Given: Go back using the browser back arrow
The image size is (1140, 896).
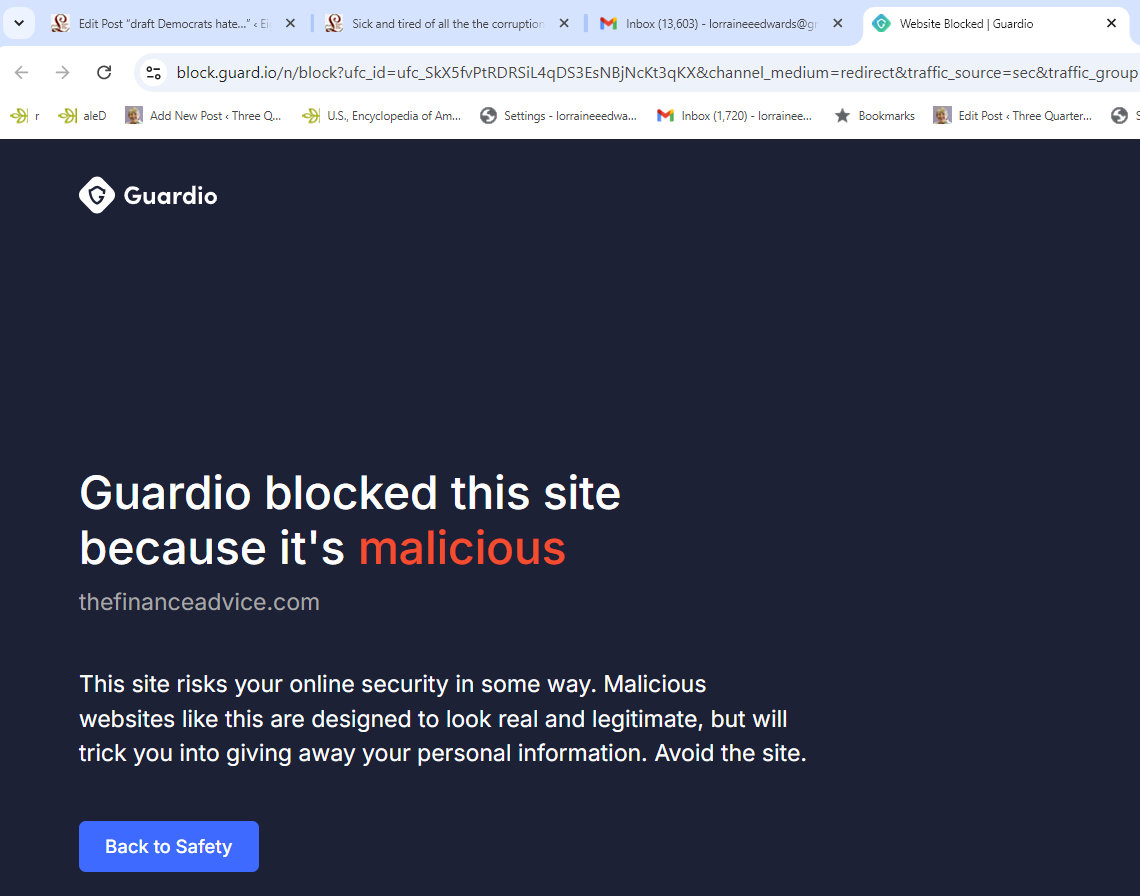Looking at the screenshot, I should pyautogui.click(x=22, y=72).
